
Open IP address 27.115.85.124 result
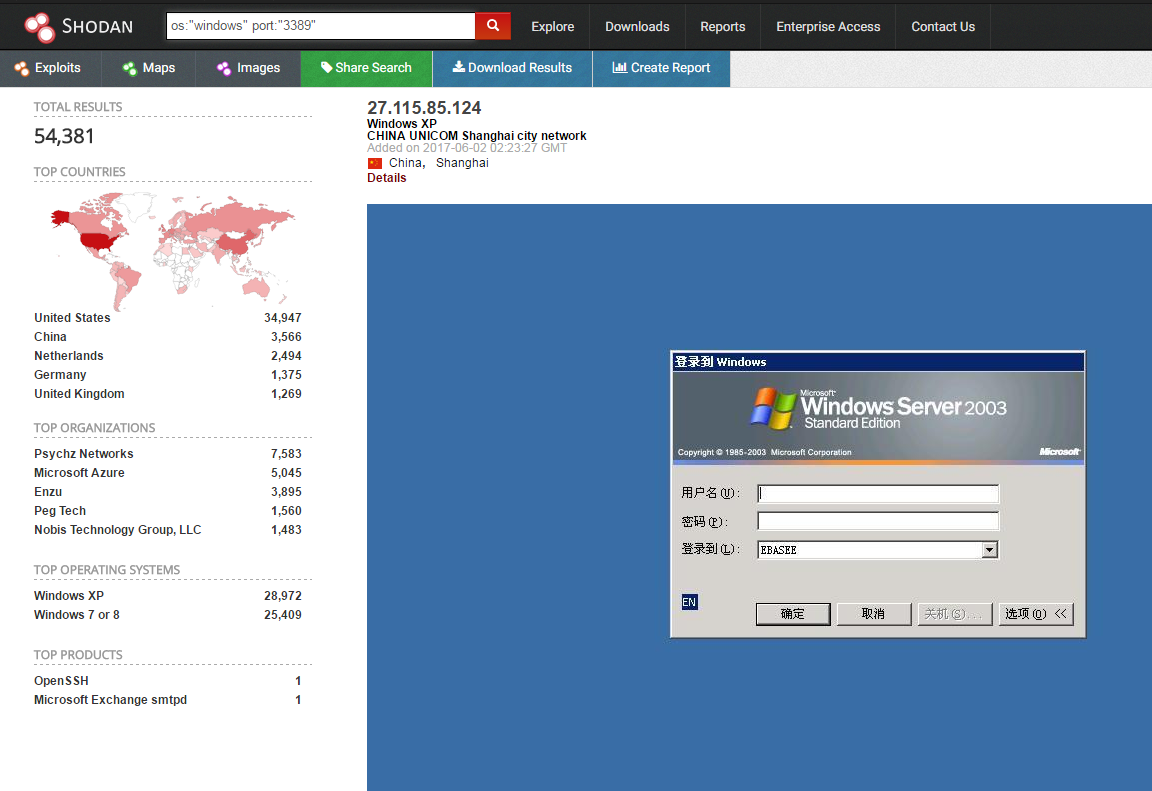pyautogui.click(x=424, y=108)
